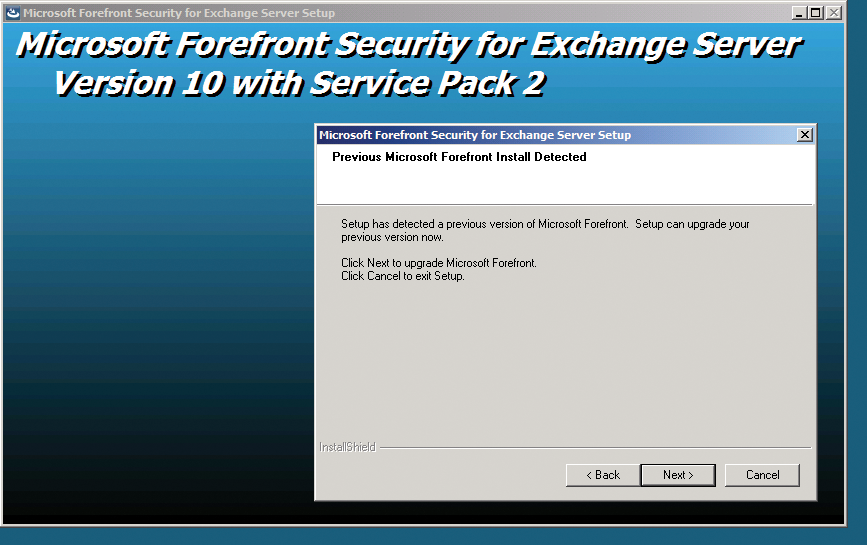Click the 'Previous Microsoft Forefront Install Detected' heading
Screen dimensions: 867x545
[459, 157]
